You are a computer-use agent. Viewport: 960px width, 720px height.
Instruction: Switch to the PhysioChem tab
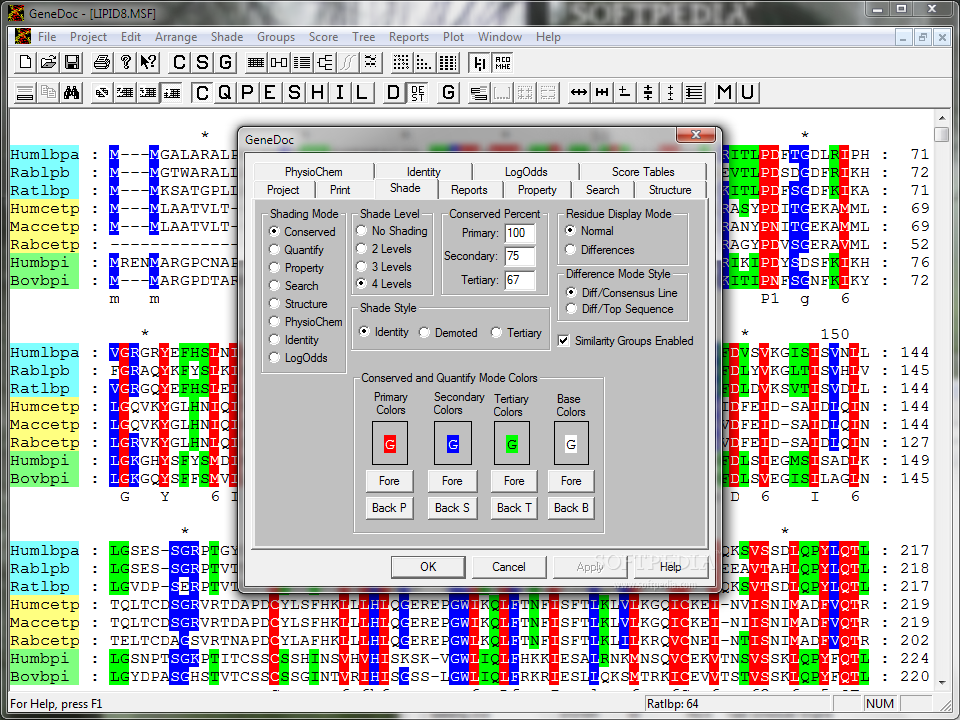tap(313, 172)
